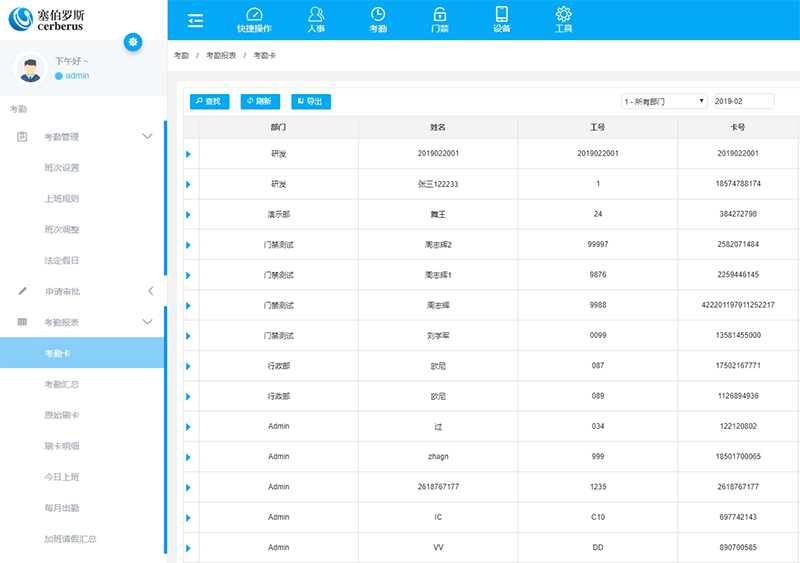Select 考勤汇总 in the sidebar

pos(61,384)
